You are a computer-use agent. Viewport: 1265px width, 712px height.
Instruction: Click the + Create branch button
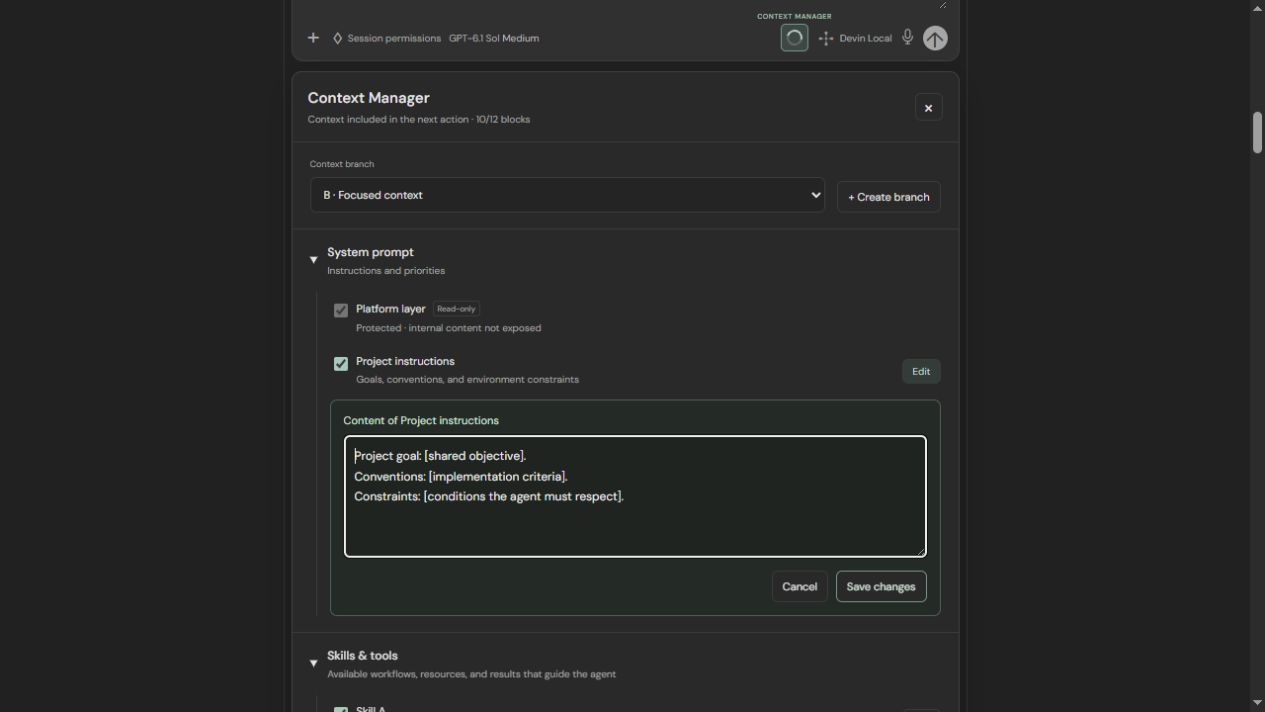tap(889, 197)
